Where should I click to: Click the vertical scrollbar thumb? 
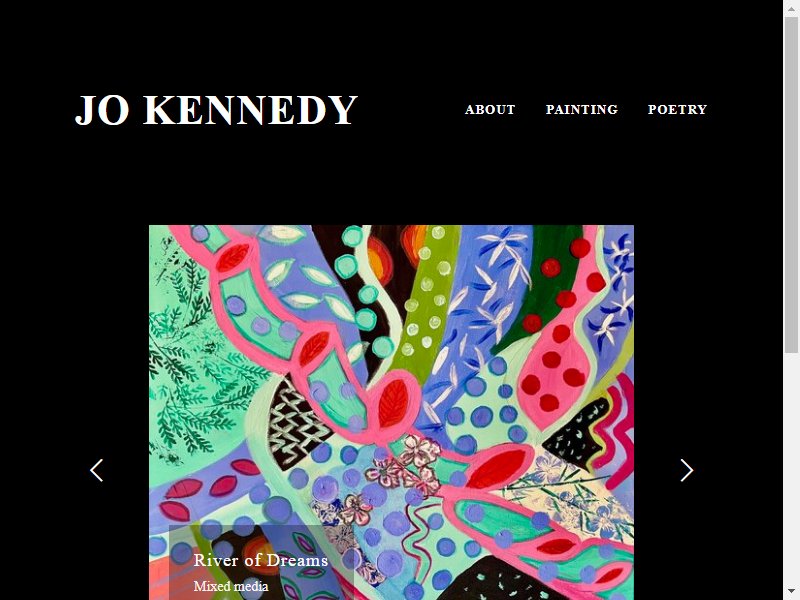tap(791, 185)
